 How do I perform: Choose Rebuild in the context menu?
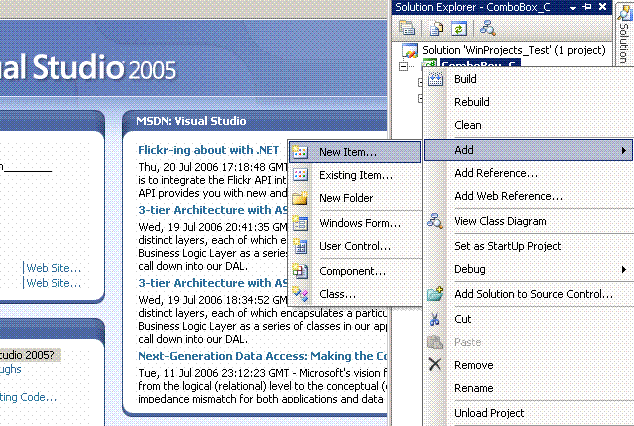[528, 102]
